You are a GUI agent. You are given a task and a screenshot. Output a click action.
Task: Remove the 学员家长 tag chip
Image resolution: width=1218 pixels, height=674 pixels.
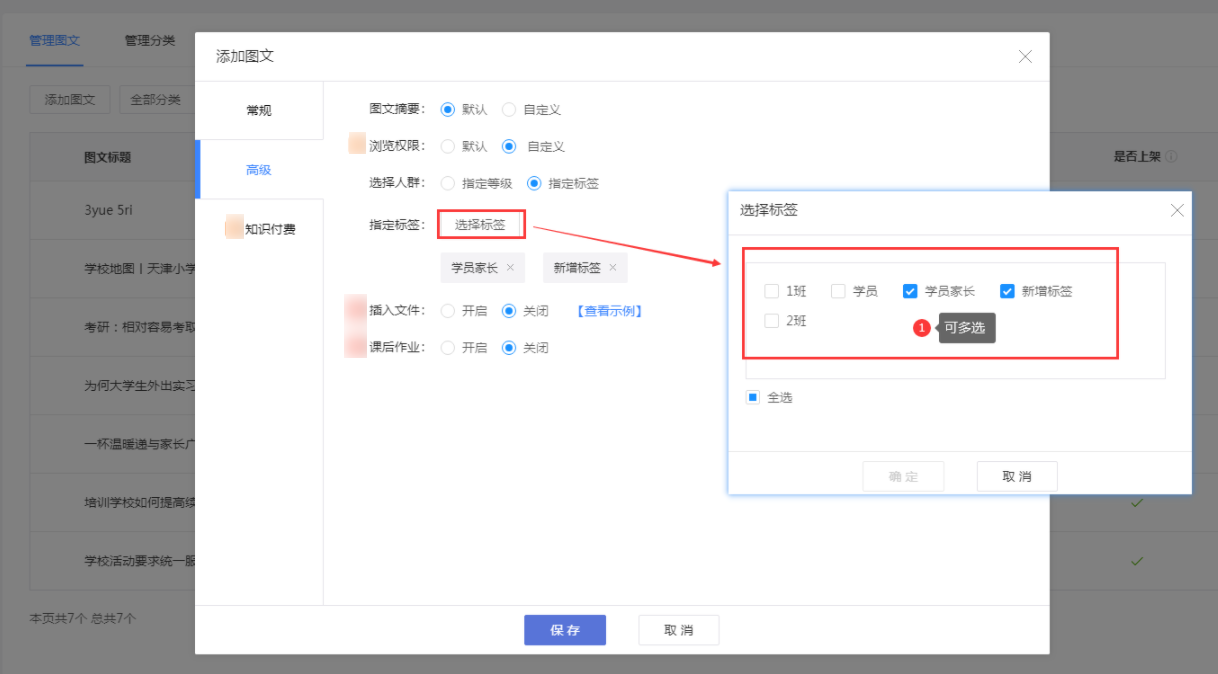510,268
